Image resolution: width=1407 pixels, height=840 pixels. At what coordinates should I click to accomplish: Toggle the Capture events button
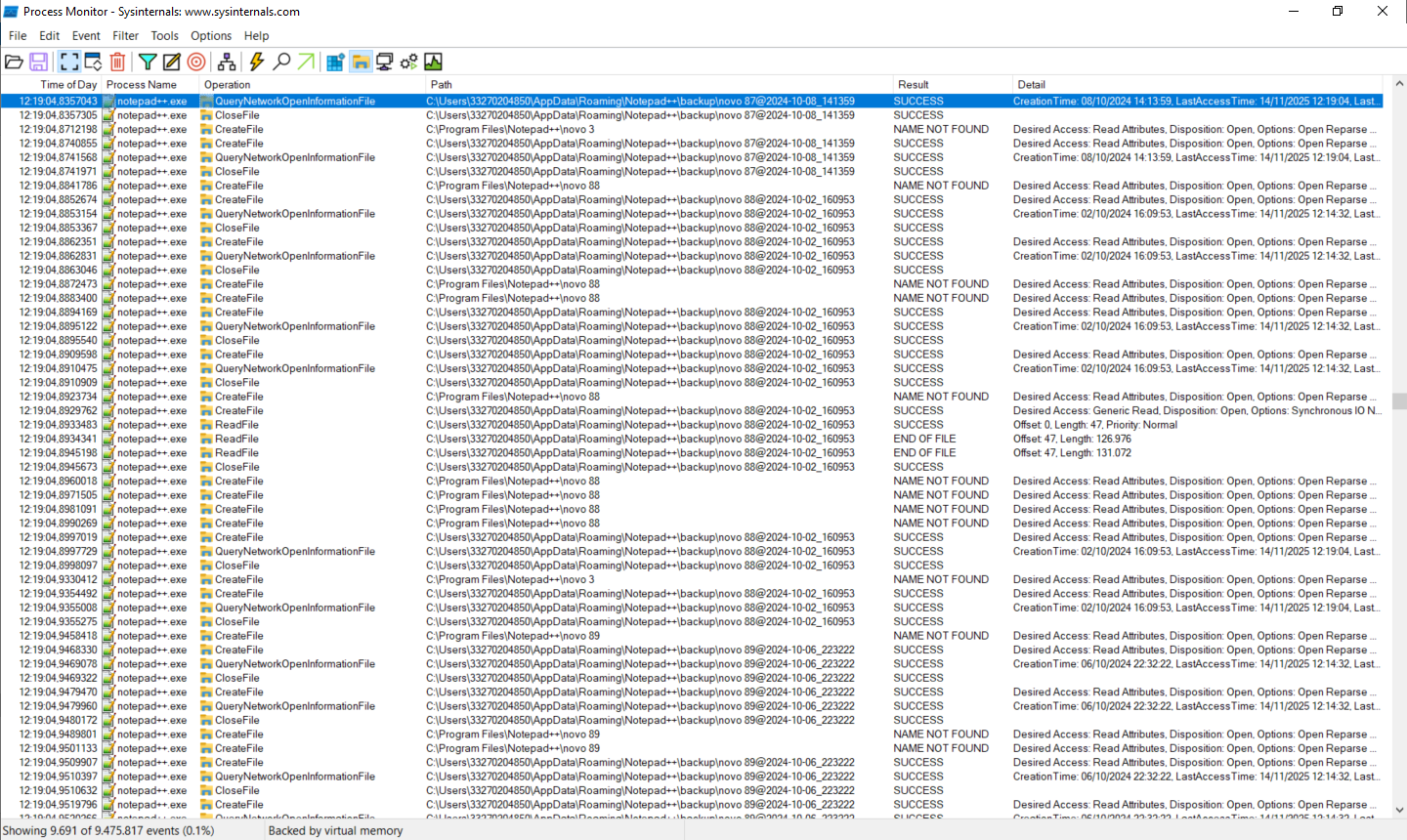(69, 63)
